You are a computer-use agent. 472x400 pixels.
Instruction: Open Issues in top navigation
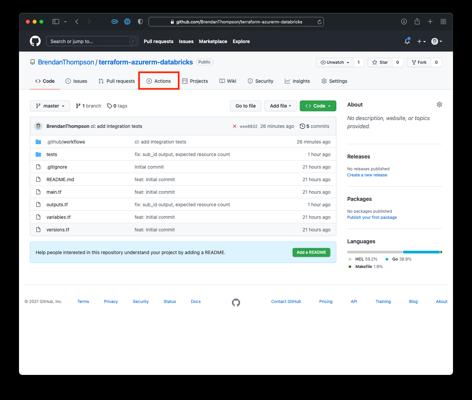coord(186,41)
